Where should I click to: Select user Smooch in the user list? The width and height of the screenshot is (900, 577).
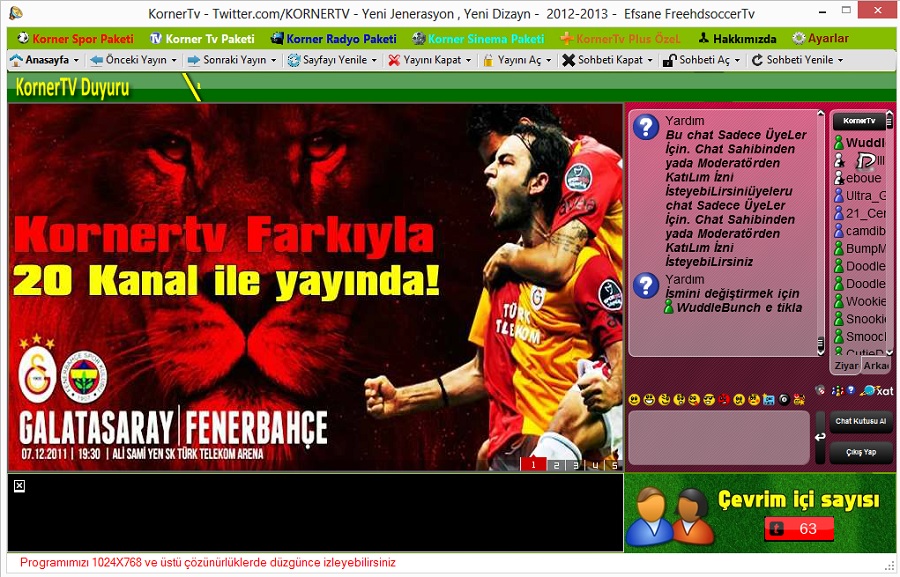tap(860, 337)
